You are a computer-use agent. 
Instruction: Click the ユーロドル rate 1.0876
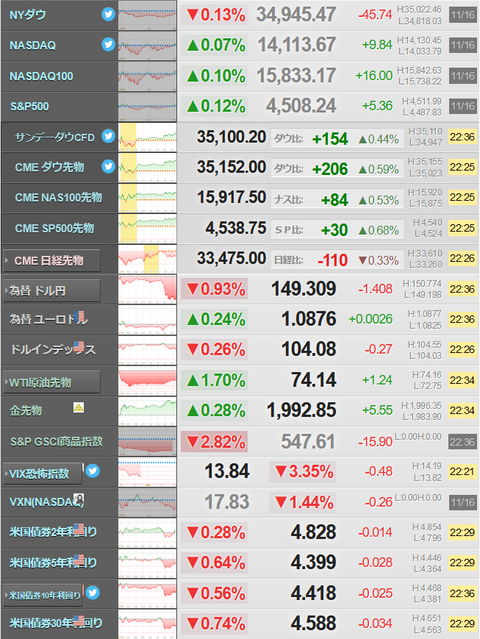[309, 319]
